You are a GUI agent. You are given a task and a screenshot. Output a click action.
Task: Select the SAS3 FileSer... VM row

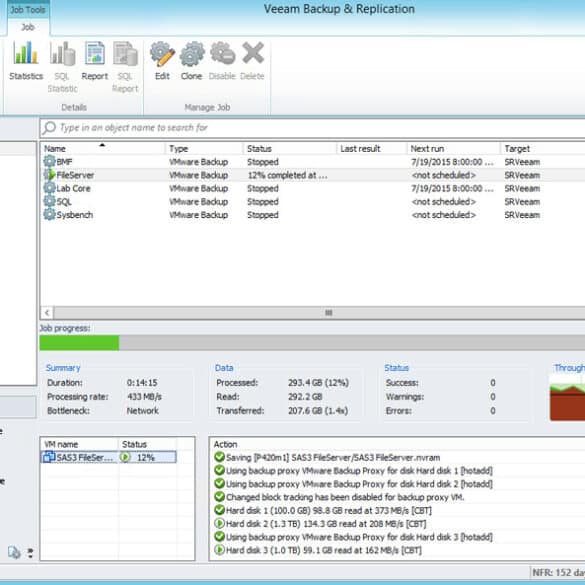108,457
